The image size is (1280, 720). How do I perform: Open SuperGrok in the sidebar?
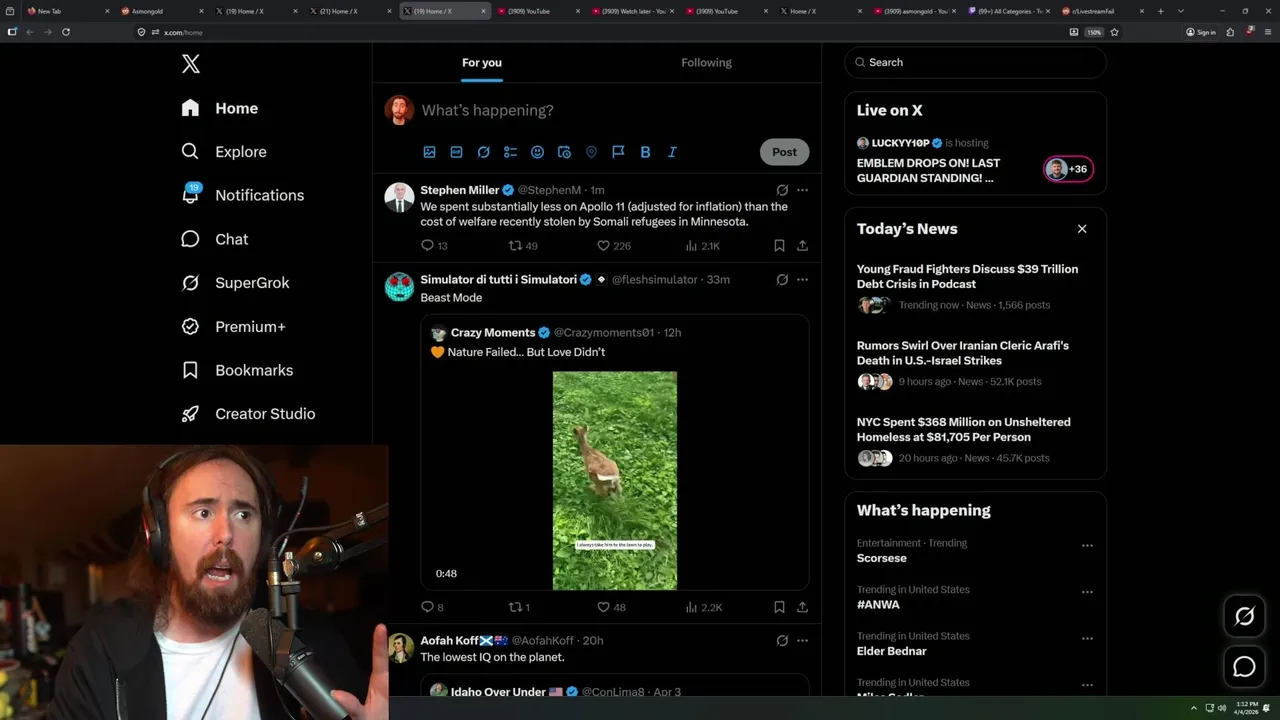[x=235, y=283]
